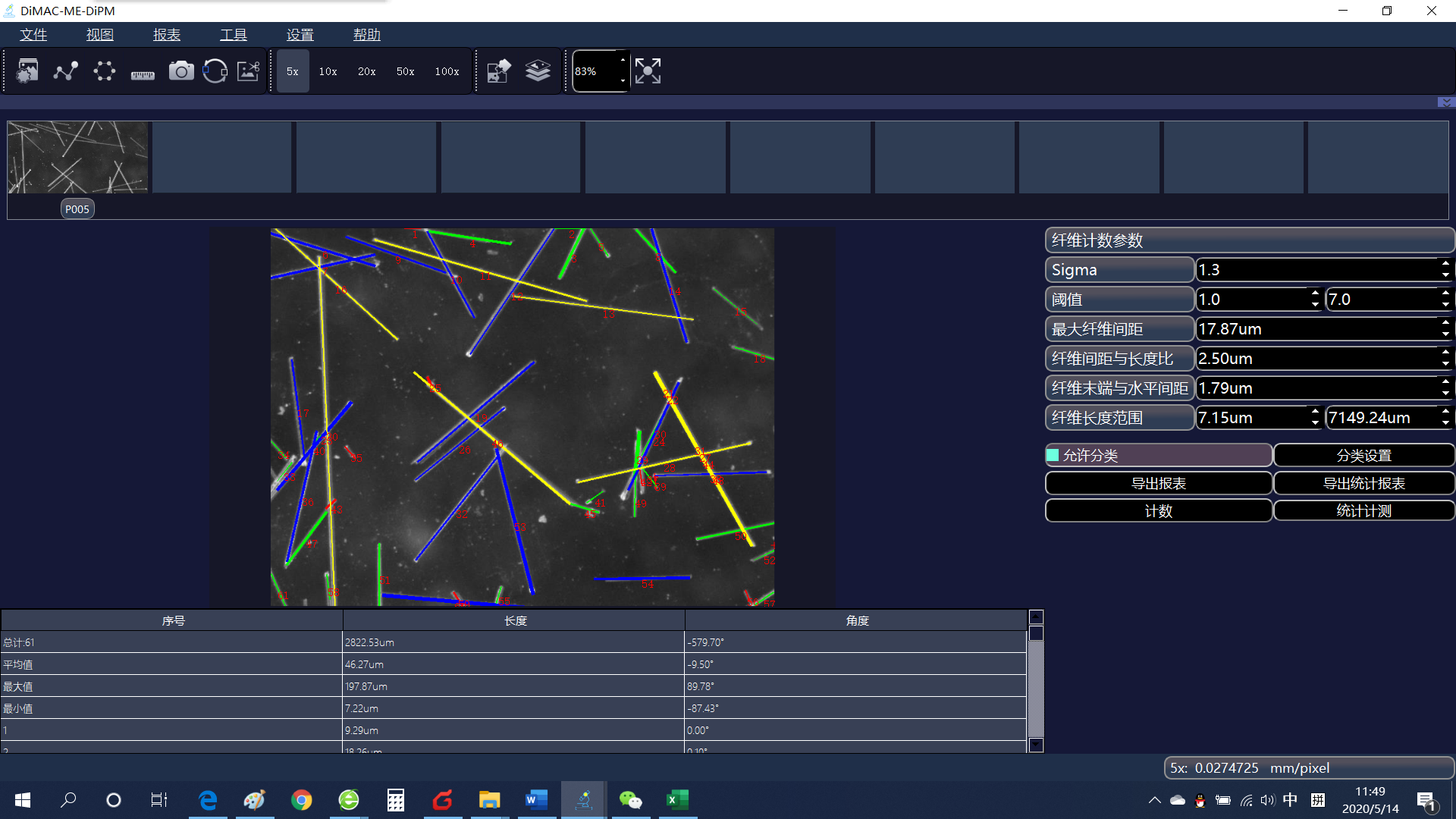Increase zoom percentage with spinner up arrow

pyautogui.click(x=623, y=61)
